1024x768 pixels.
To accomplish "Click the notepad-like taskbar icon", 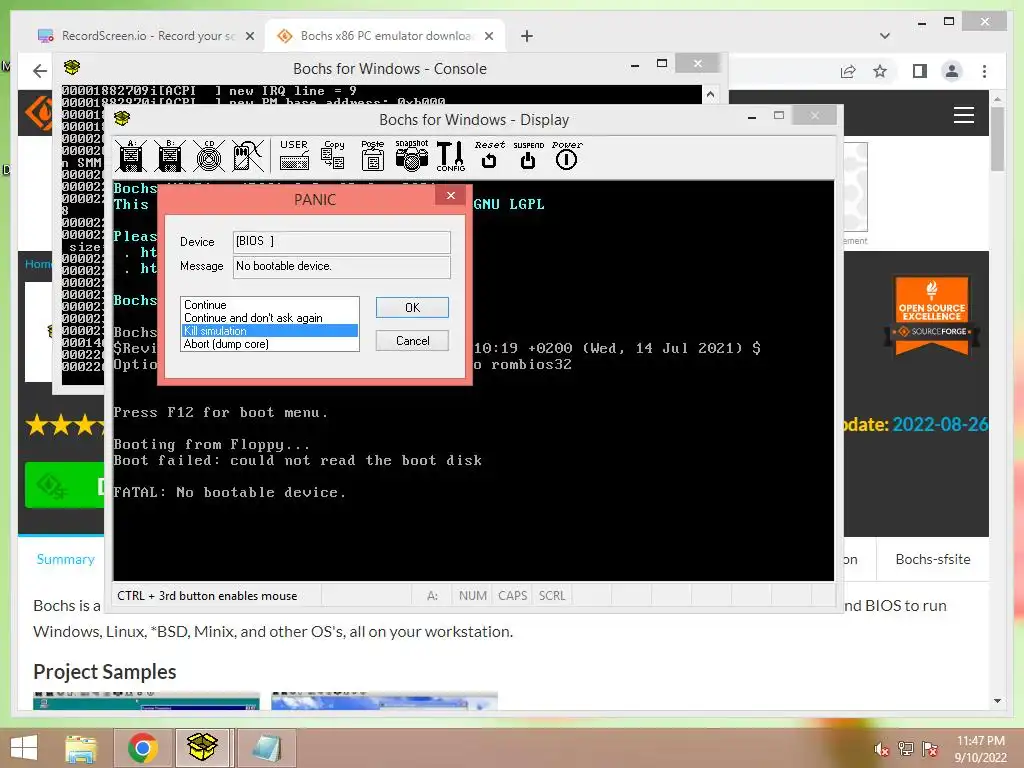I will point(266,748).
